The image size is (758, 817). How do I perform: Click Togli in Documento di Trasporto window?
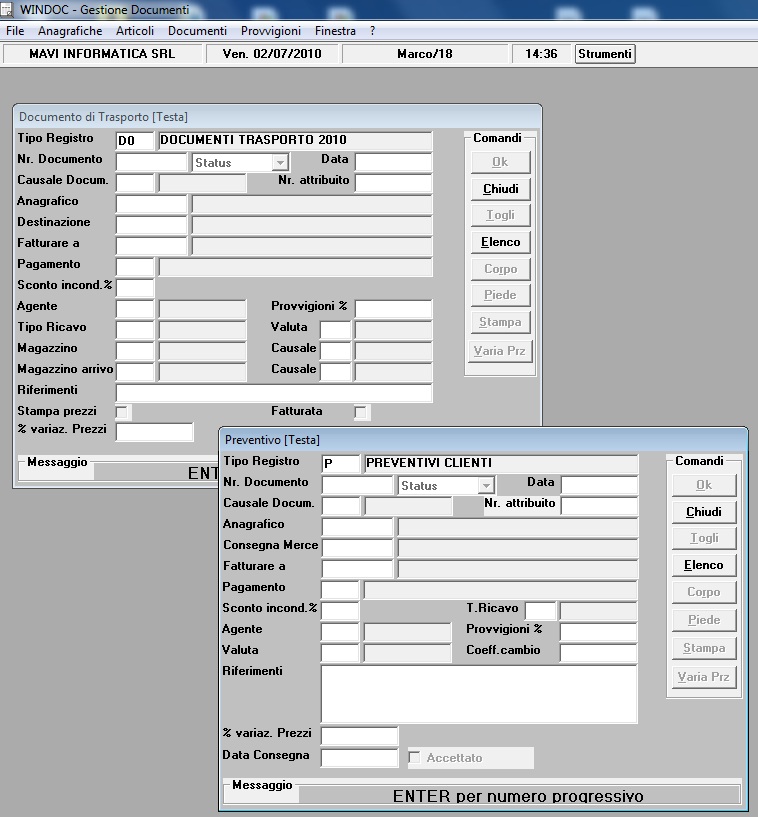click(x=501, y=215)
